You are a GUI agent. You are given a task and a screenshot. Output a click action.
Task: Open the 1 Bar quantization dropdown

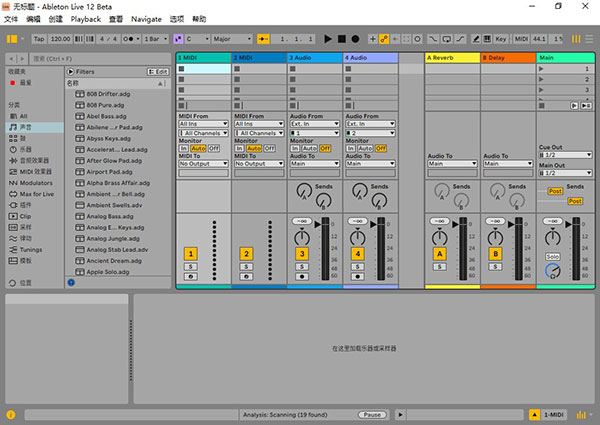pyautogui.click(x=156, y=39)
